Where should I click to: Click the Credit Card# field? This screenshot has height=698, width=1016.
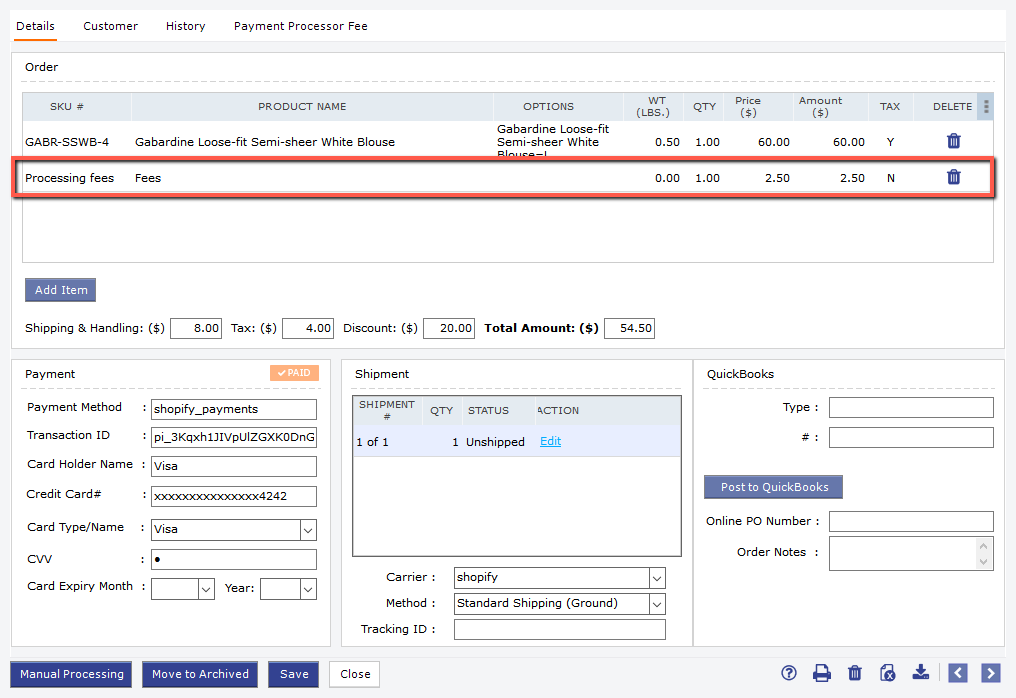pyautogui.click(x=234, y=496)
